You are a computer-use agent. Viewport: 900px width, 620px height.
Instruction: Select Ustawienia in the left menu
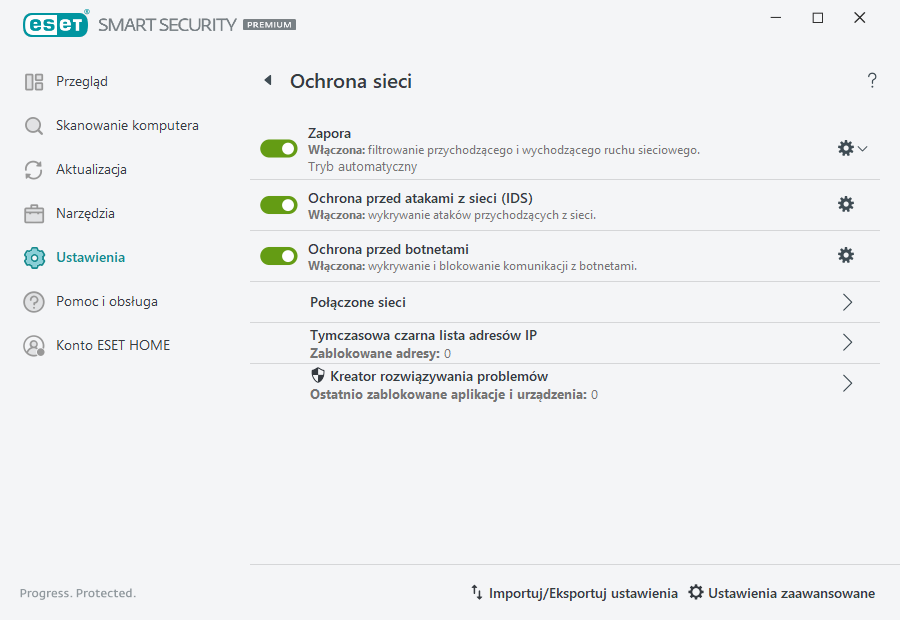(x=34, y=257)
